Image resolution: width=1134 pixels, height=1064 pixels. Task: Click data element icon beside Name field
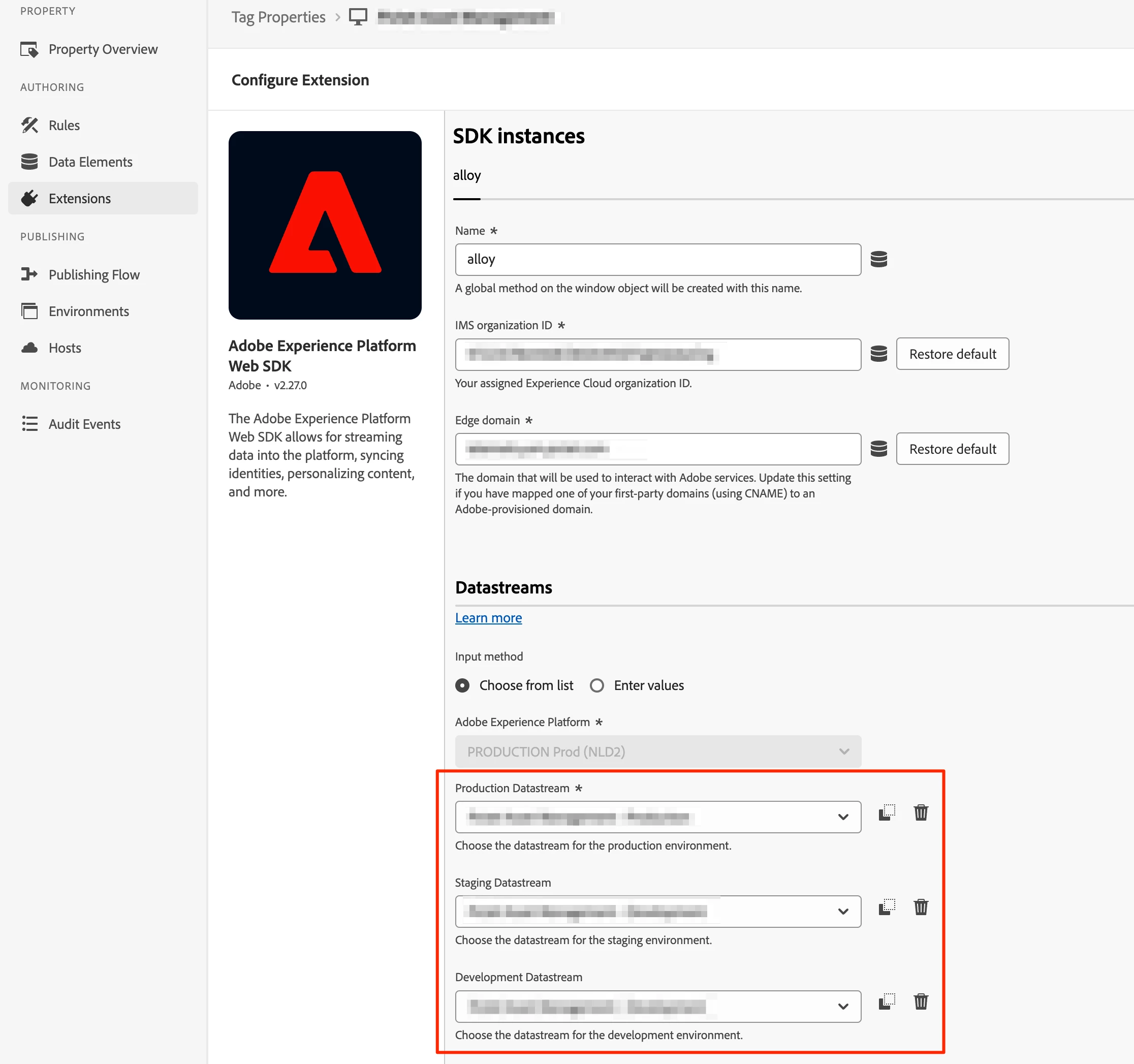[x=878, y=259]
